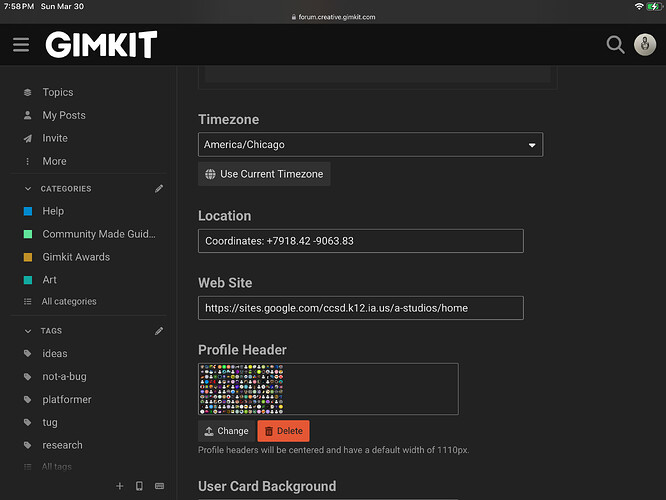Open My Posts in the sidebar
Image resolution: width=666 pixels, height=500 pixels.
click(x=63, y=115)
